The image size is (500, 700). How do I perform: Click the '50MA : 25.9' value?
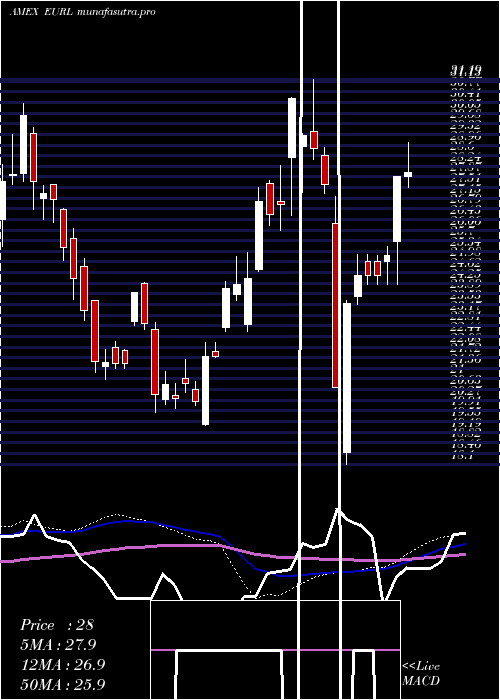point(63,684)
